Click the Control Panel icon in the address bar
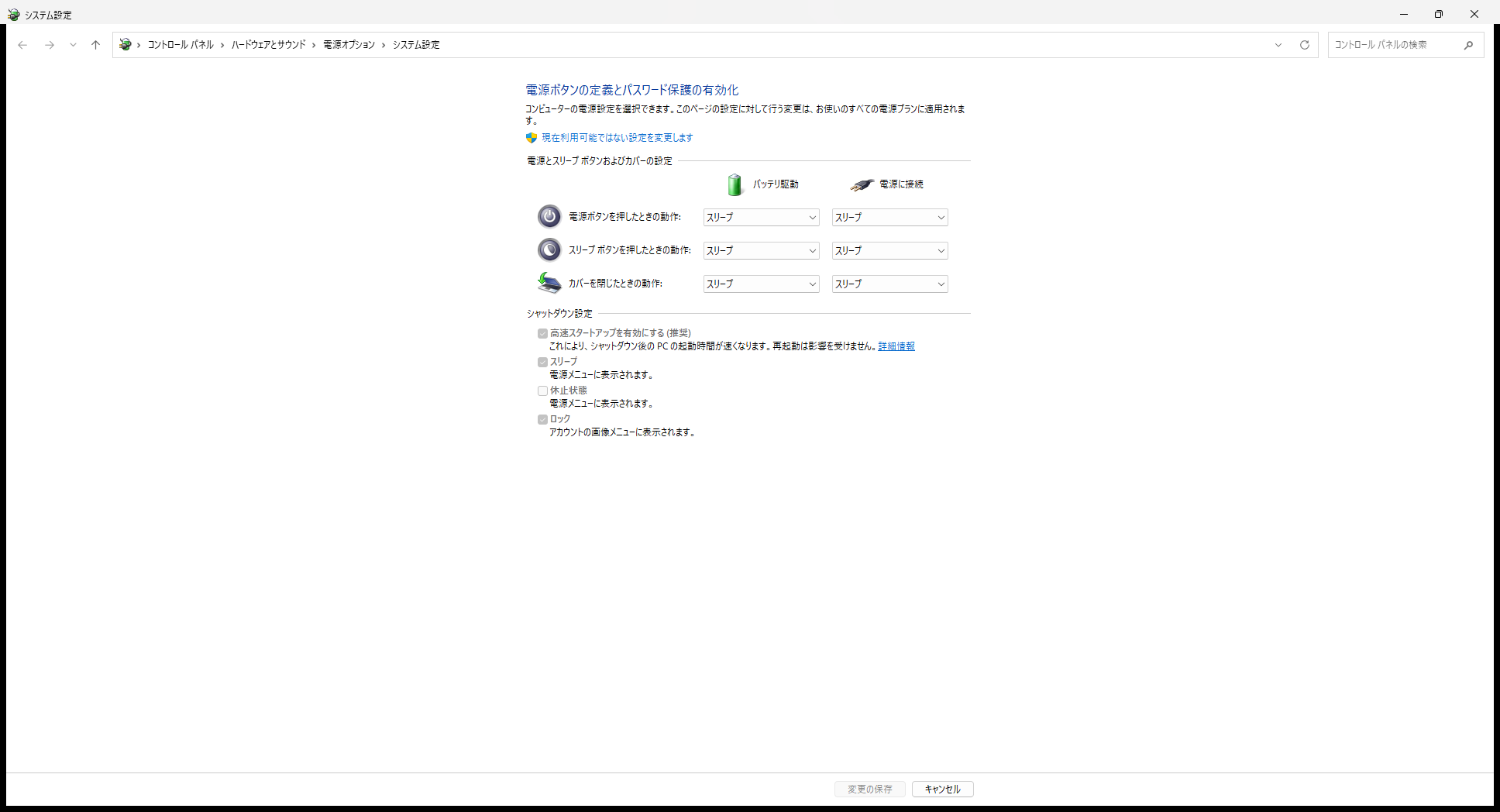1500x812 pixels. point(125,45)
